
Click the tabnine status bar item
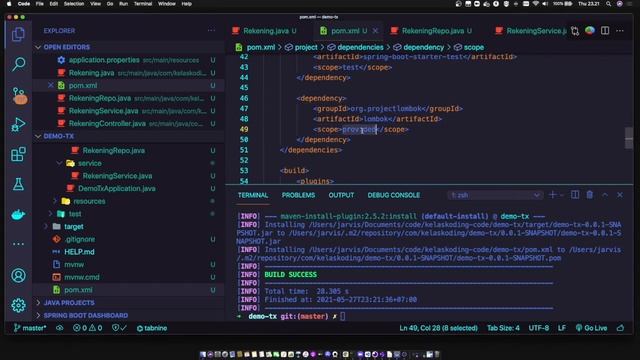(x=152, y=328)
